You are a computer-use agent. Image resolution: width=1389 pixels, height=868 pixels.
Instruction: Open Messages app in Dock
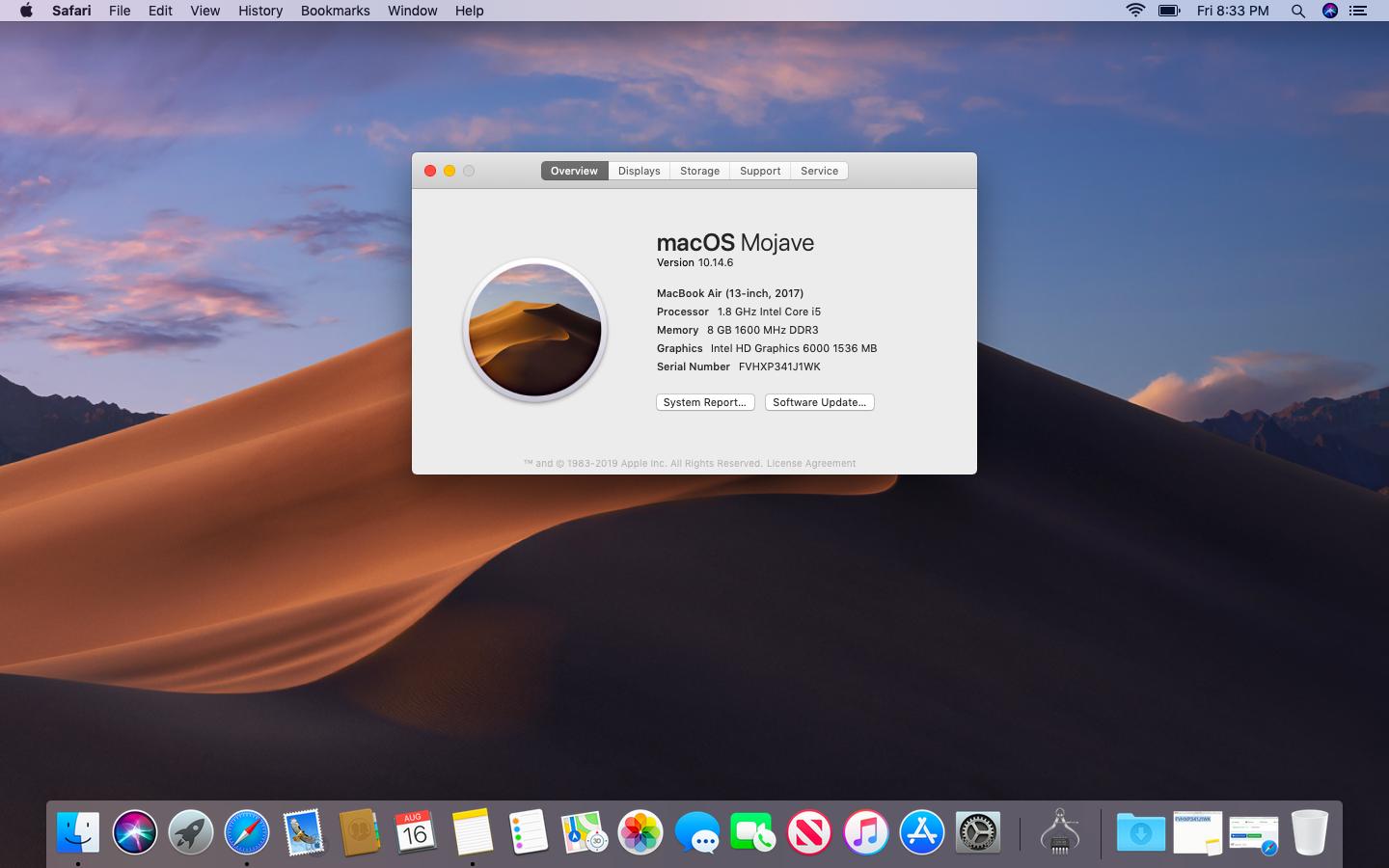click(697, 831)
